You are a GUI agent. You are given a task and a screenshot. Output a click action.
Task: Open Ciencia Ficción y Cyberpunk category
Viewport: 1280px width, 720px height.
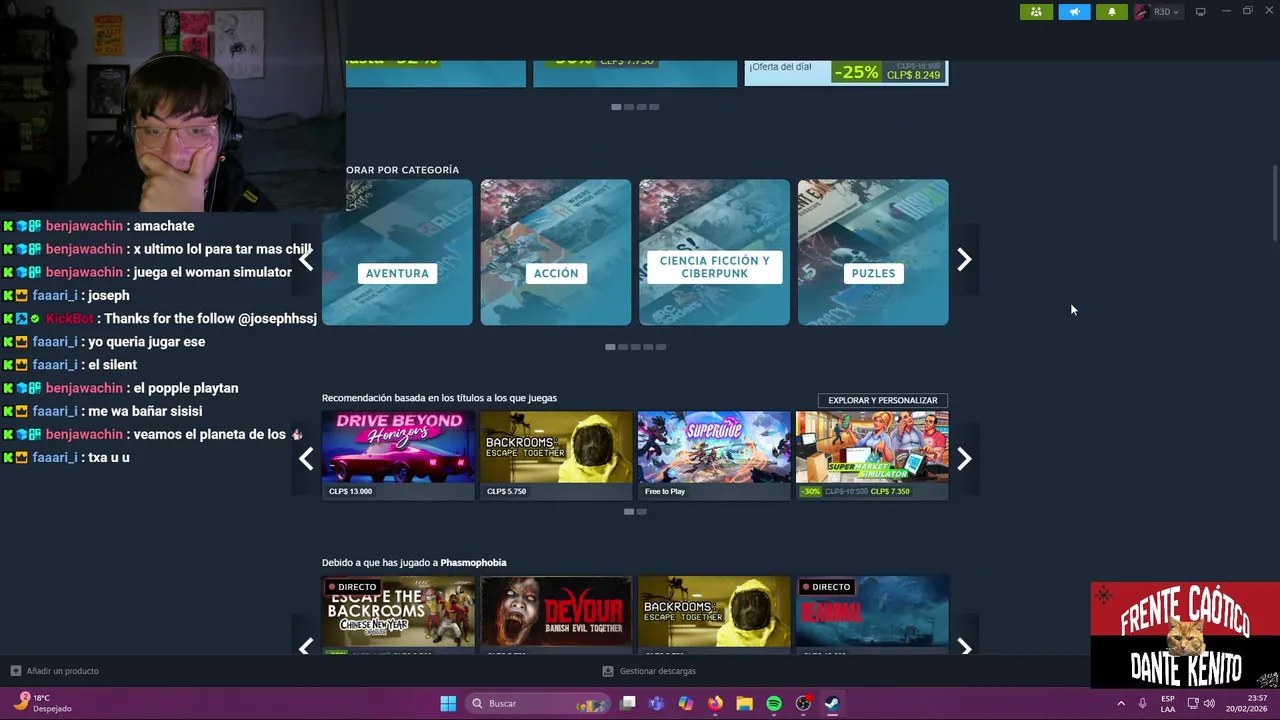pos(714,252)
